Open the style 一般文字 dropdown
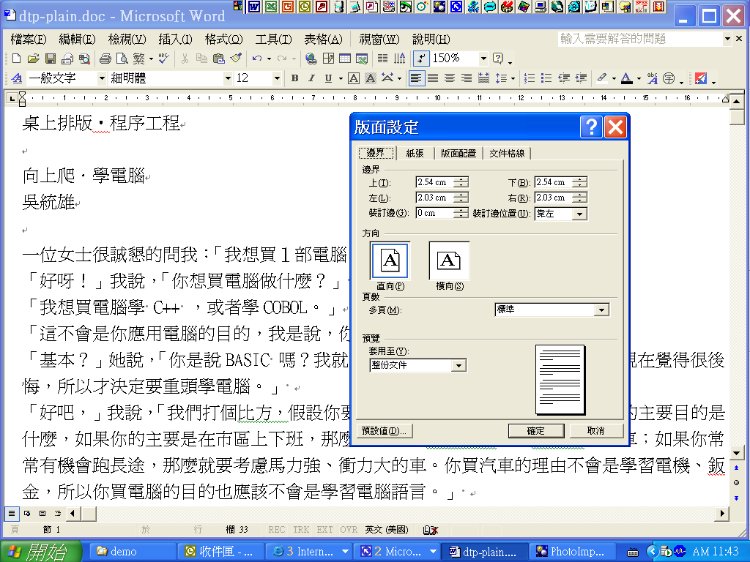750x562 pixels. [101, 78]
